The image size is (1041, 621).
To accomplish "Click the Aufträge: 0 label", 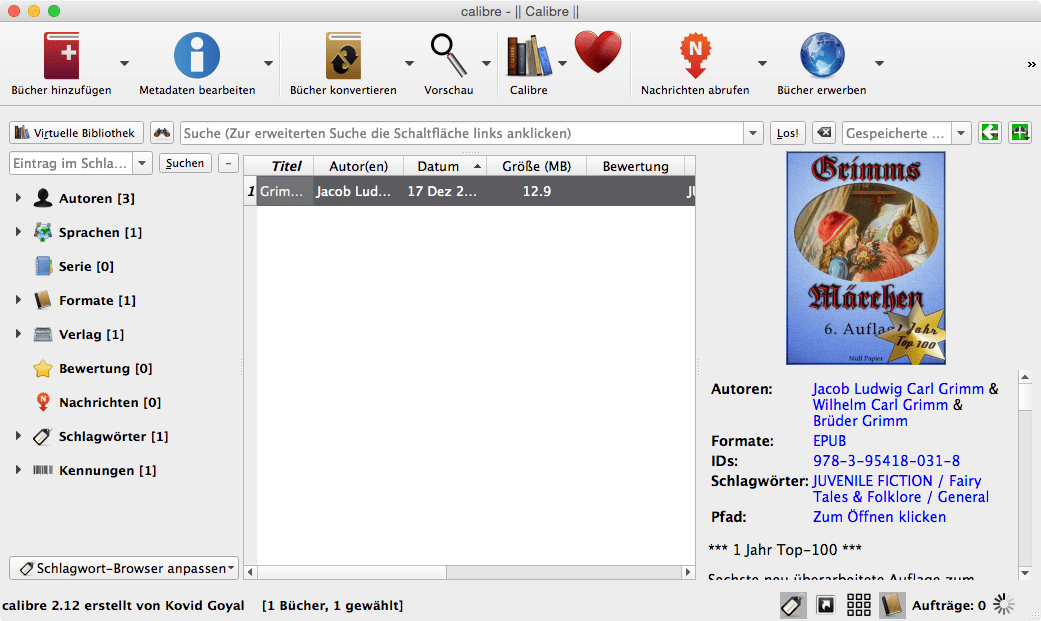I will click(x=949, y=605).
